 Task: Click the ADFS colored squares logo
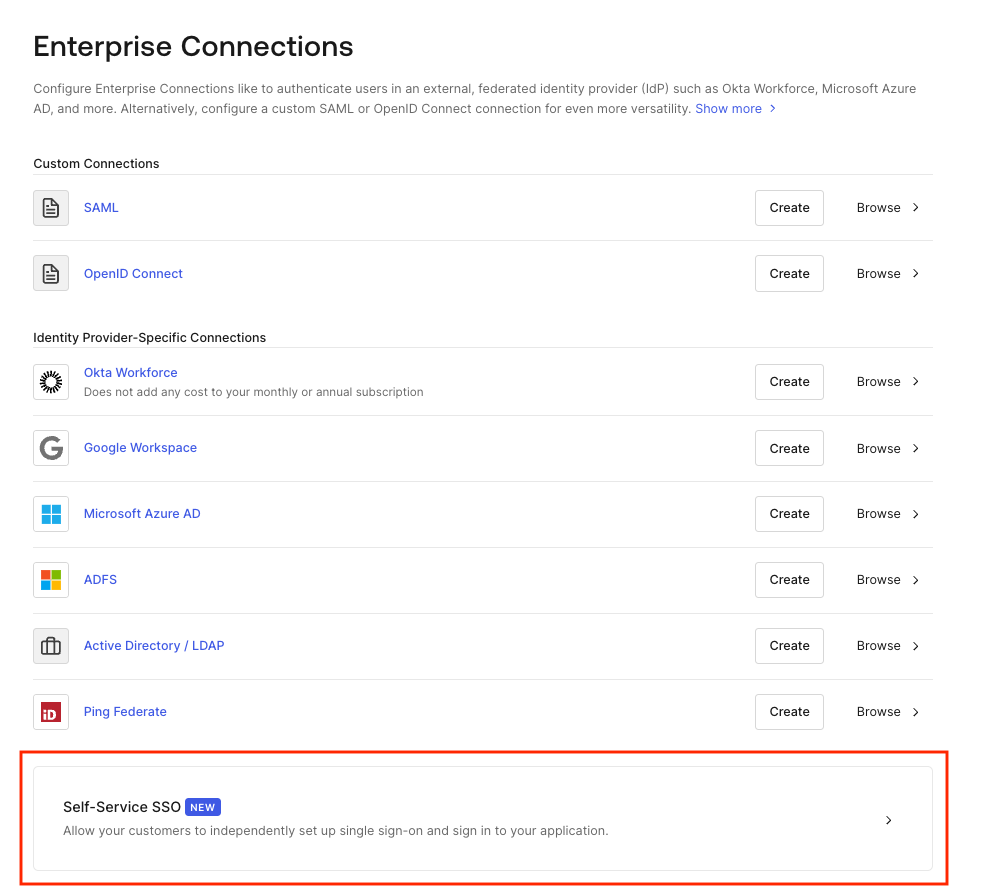coord(51,580)
